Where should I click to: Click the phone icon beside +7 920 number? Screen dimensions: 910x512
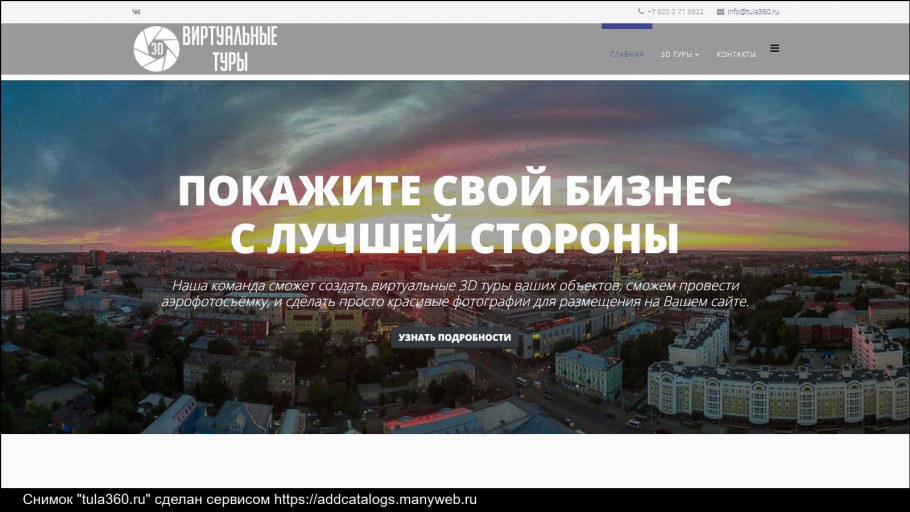coord(641,12)
